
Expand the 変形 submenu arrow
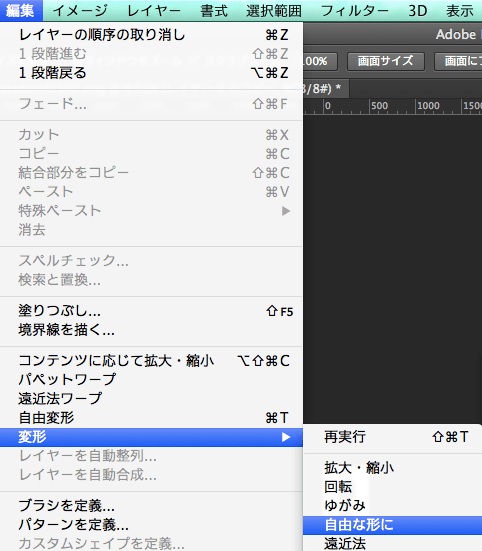point(286,437)
